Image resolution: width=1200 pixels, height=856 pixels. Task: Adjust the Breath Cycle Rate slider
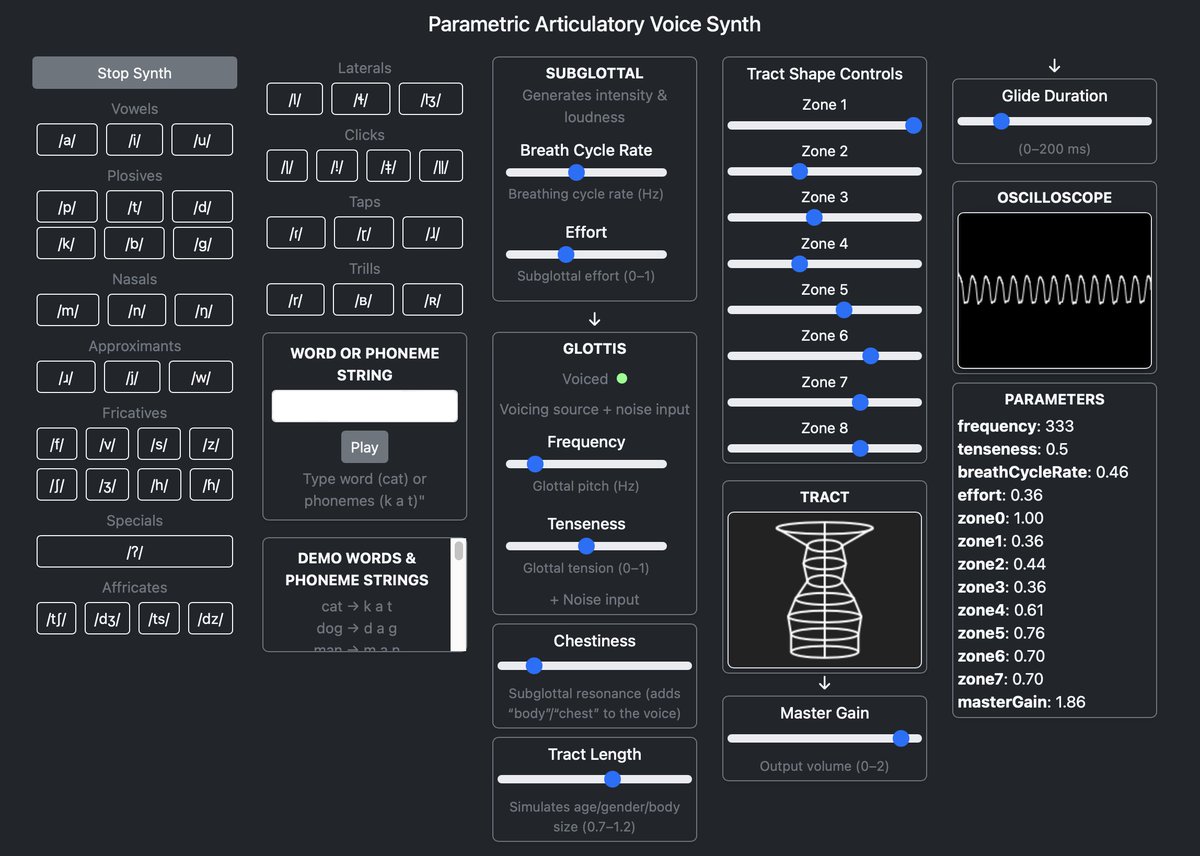click(x=586, y=172)
